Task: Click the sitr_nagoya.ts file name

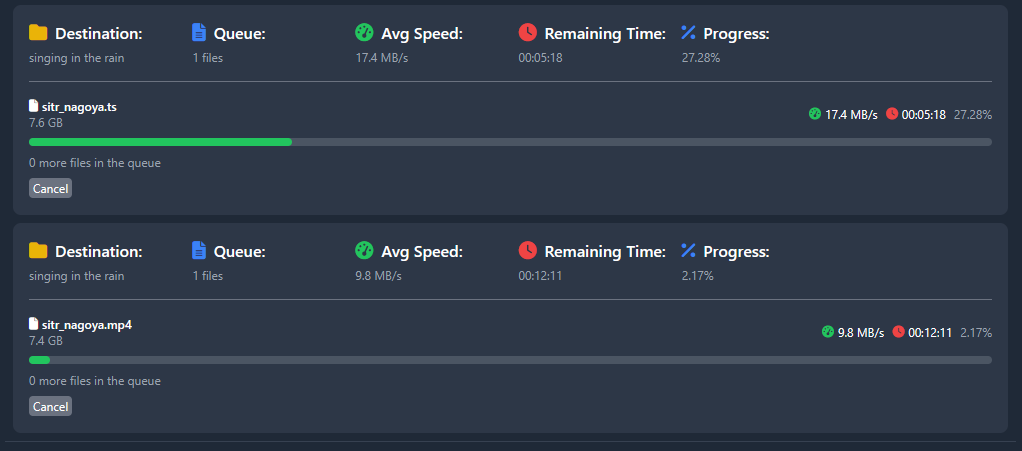Action: click(x=80, y=107)
